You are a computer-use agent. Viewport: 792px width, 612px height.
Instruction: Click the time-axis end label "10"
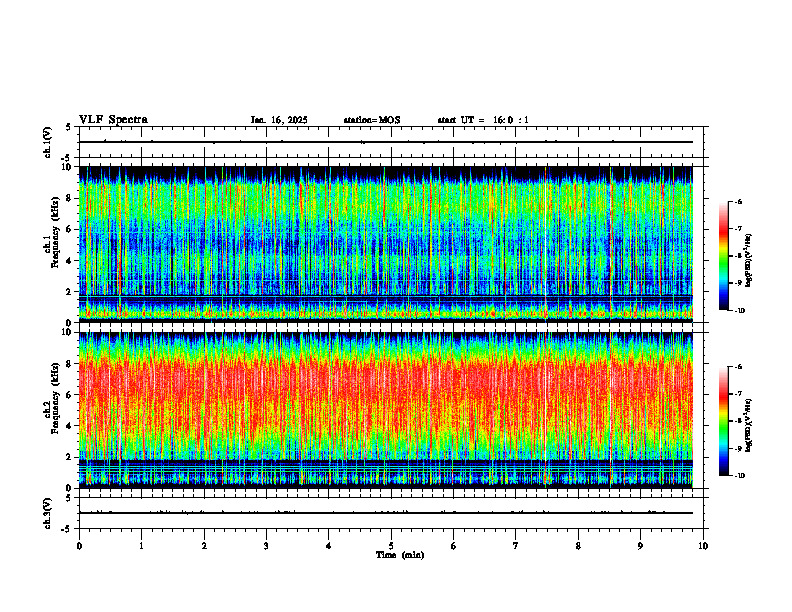pyautogui.click(x=703, y=546)
